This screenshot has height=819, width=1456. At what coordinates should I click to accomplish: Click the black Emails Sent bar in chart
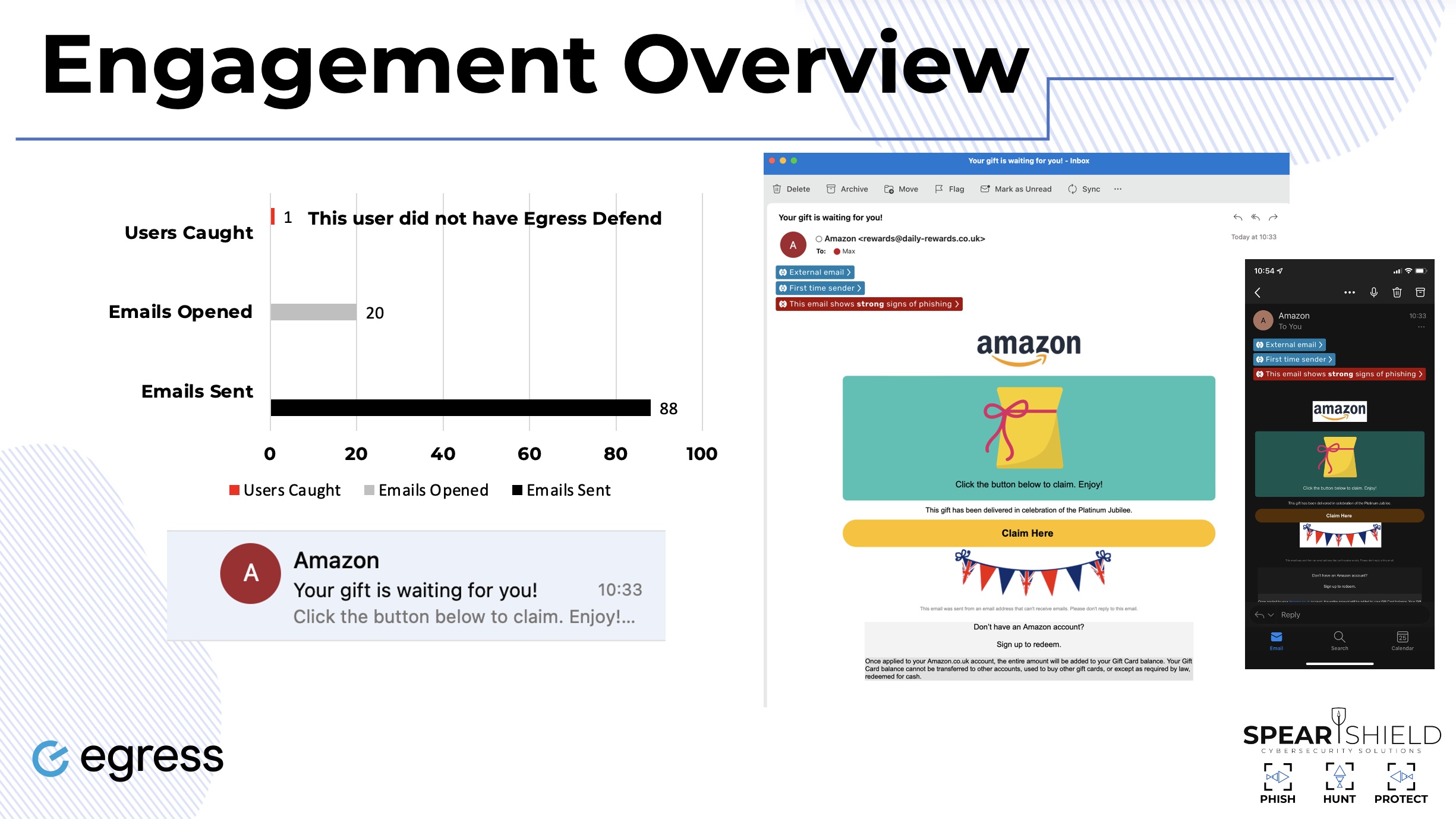461,408
